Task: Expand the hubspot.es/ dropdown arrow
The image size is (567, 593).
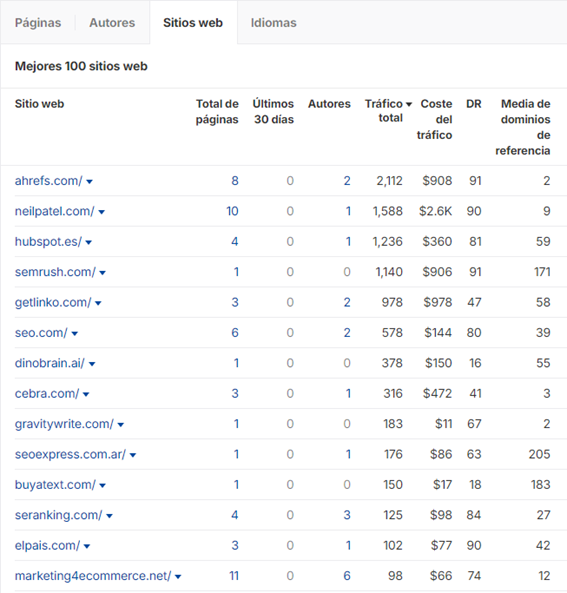Action: [89, 242]
